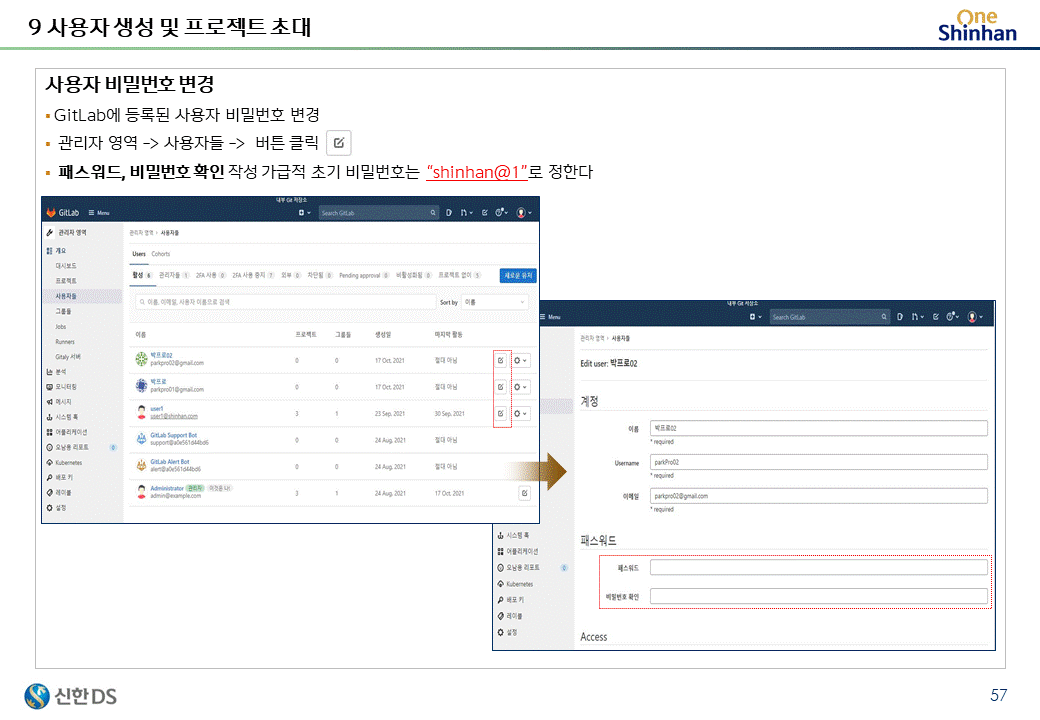Click 시스템 훅 anchor icon in Edit user sidebar
The image size is (1040, 720).
click(501, 535)
